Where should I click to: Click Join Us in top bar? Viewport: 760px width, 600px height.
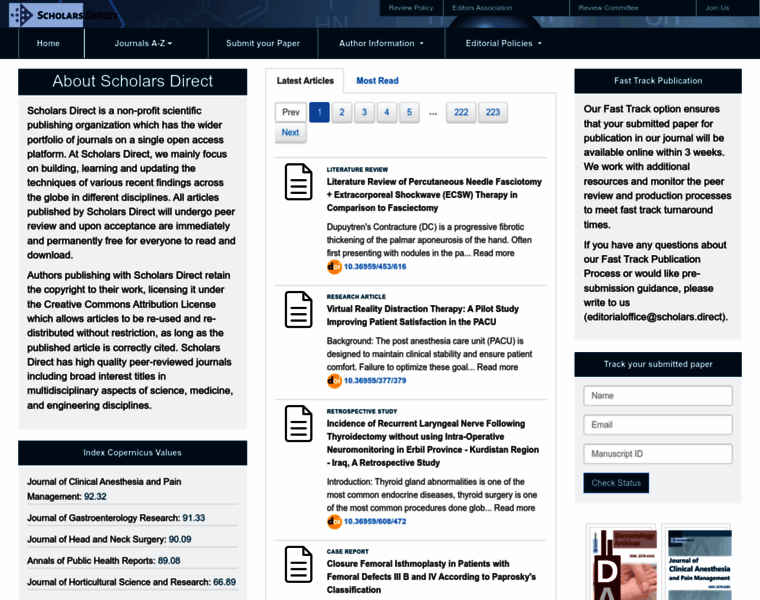point(717,8)
